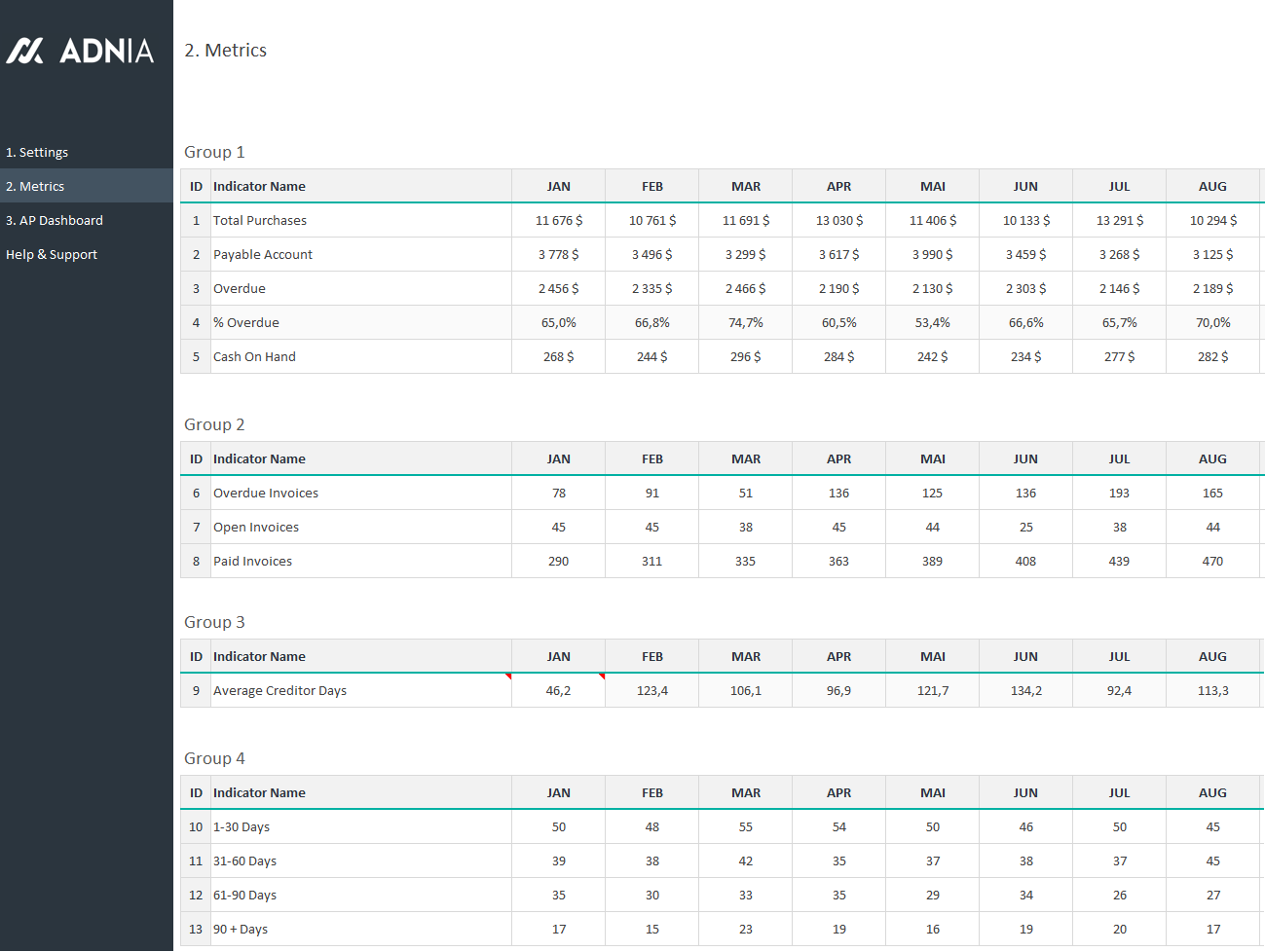Click the red comment marker on Average Creditor Days

pos(508,677)
